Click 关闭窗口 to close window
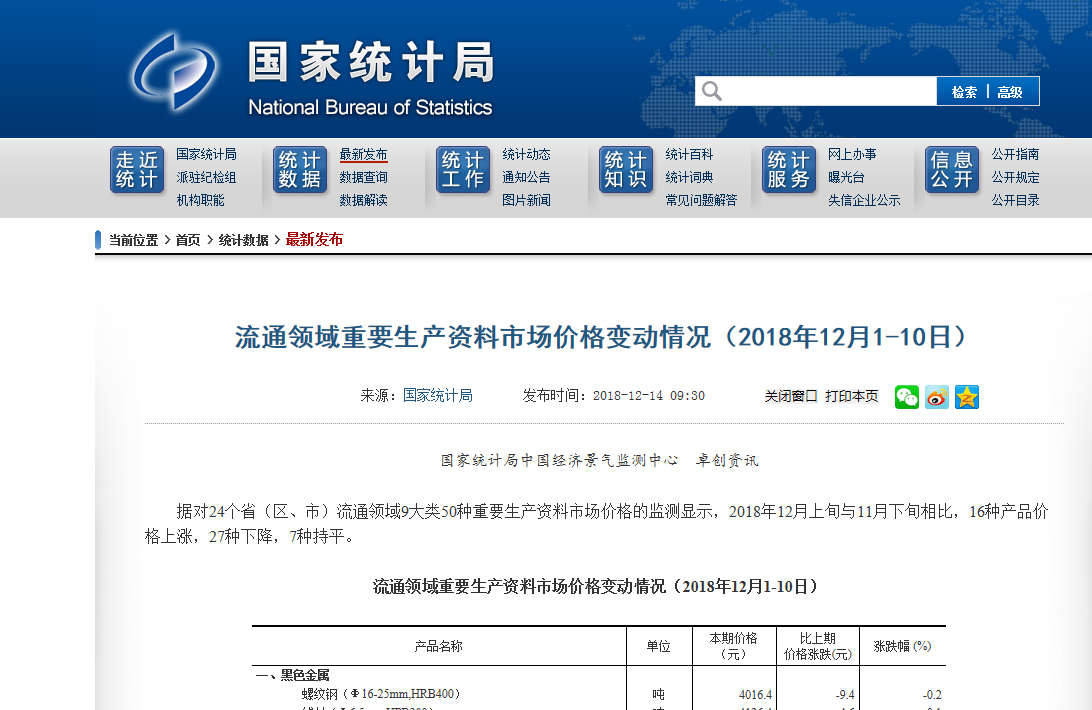The width and height of the screenshot is (1092, 710). (791, 396)
